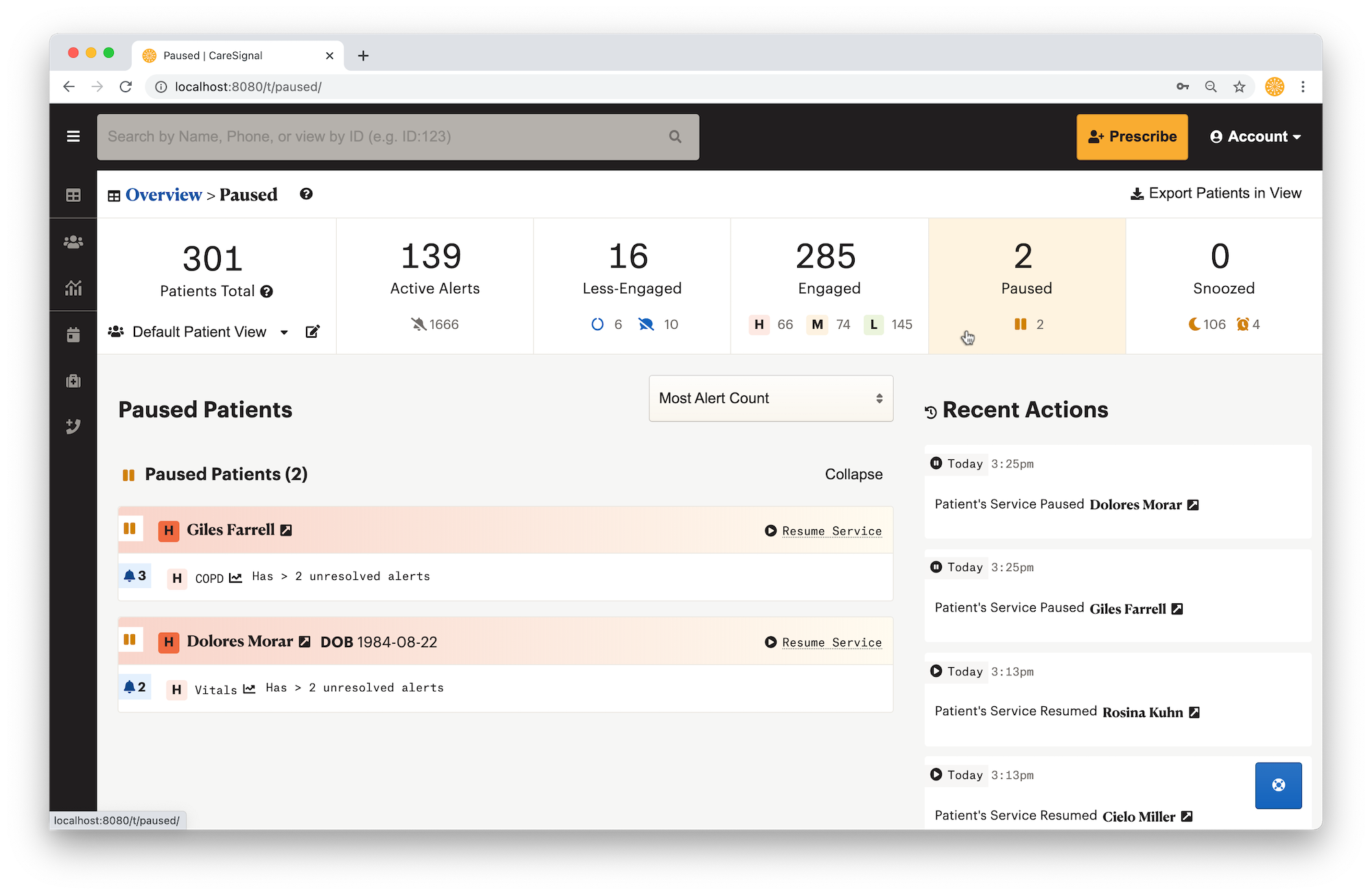Click the blue support lifebuoy button
The height and width of the screenshot is (895, 1372).
pyautogui.click(x=1279, y=785)
